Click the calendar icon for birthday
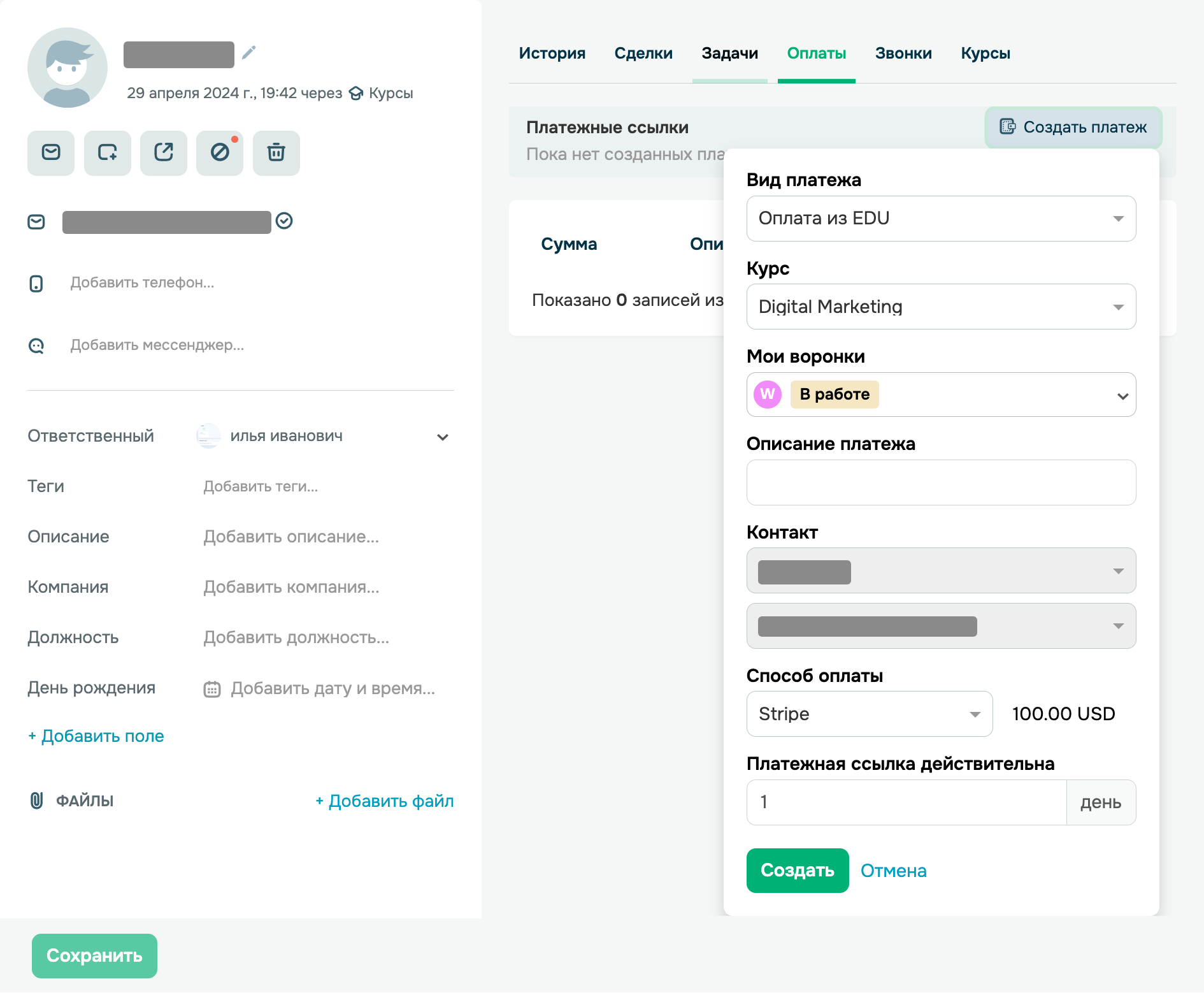The height and width of the screenshot is (993, 1204). point(212,689)
